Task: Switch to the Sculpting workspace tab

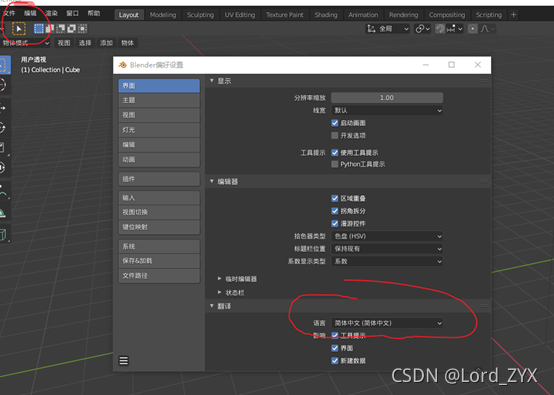Action: pos(200,15)
